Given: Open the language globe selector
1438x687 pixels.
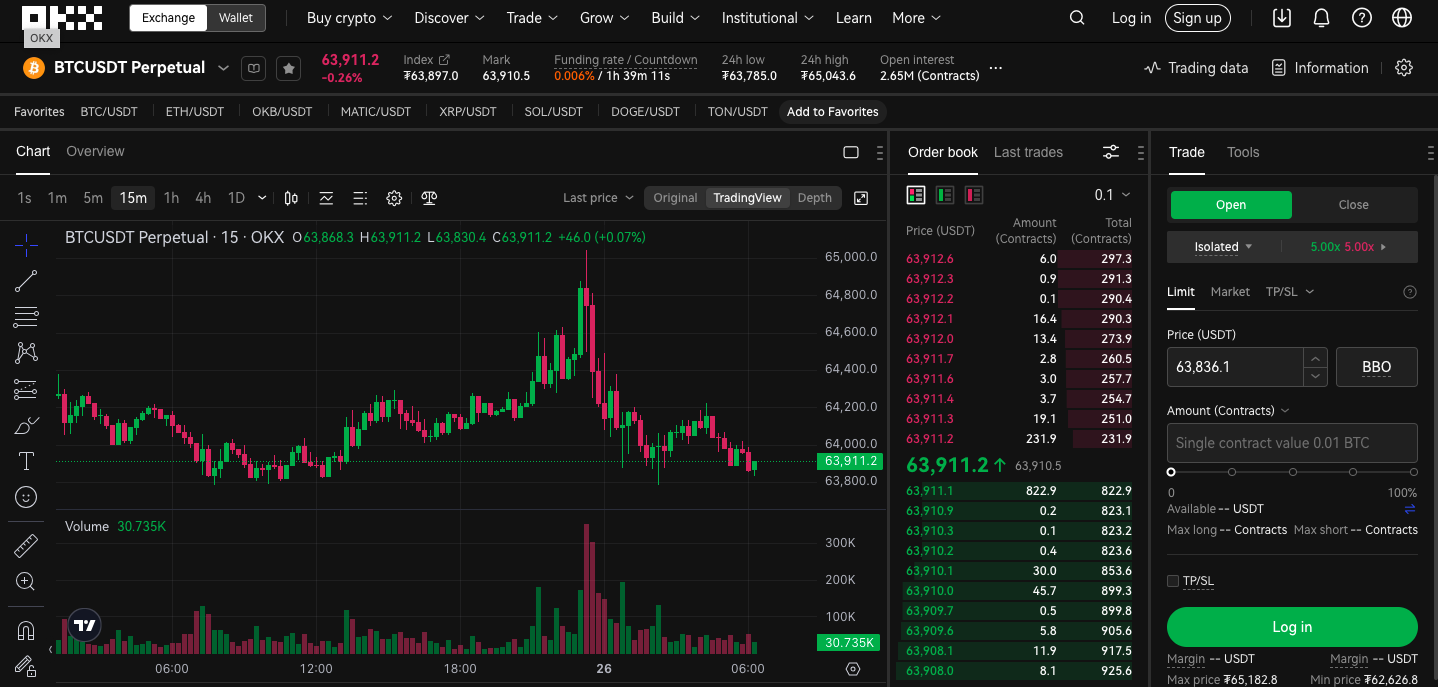Looking at the screenshot, I should [x=1402, y=18].
